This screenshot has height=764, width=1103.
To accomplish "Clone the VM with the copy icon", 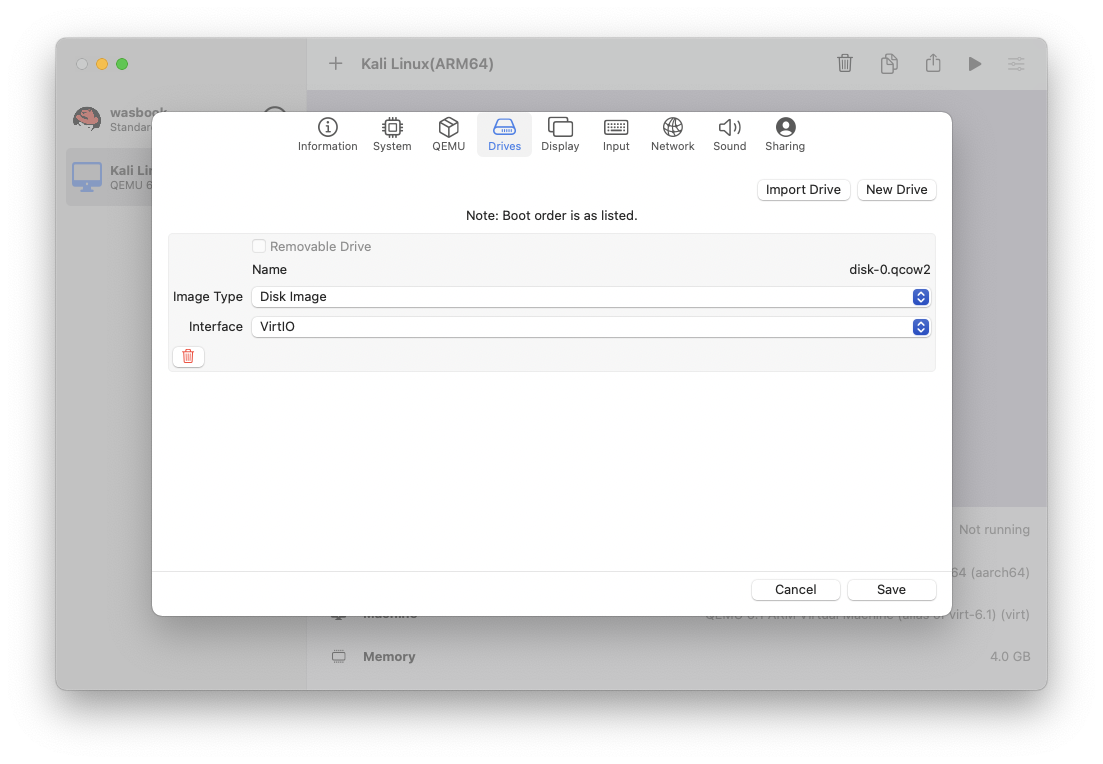I will coord(889,64).
